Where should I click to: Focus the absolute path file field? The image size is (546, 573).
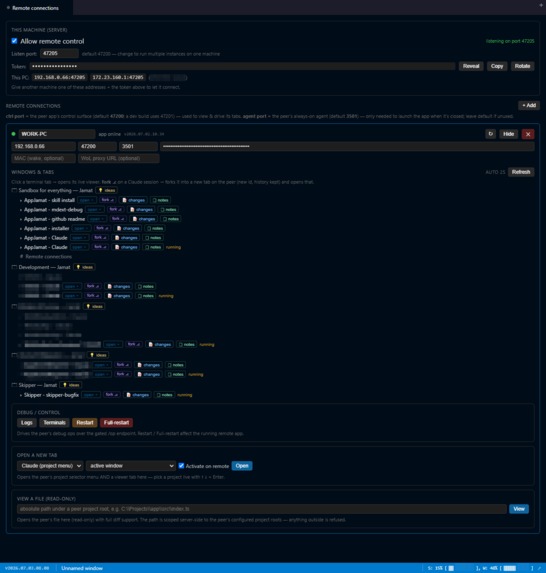262,509
